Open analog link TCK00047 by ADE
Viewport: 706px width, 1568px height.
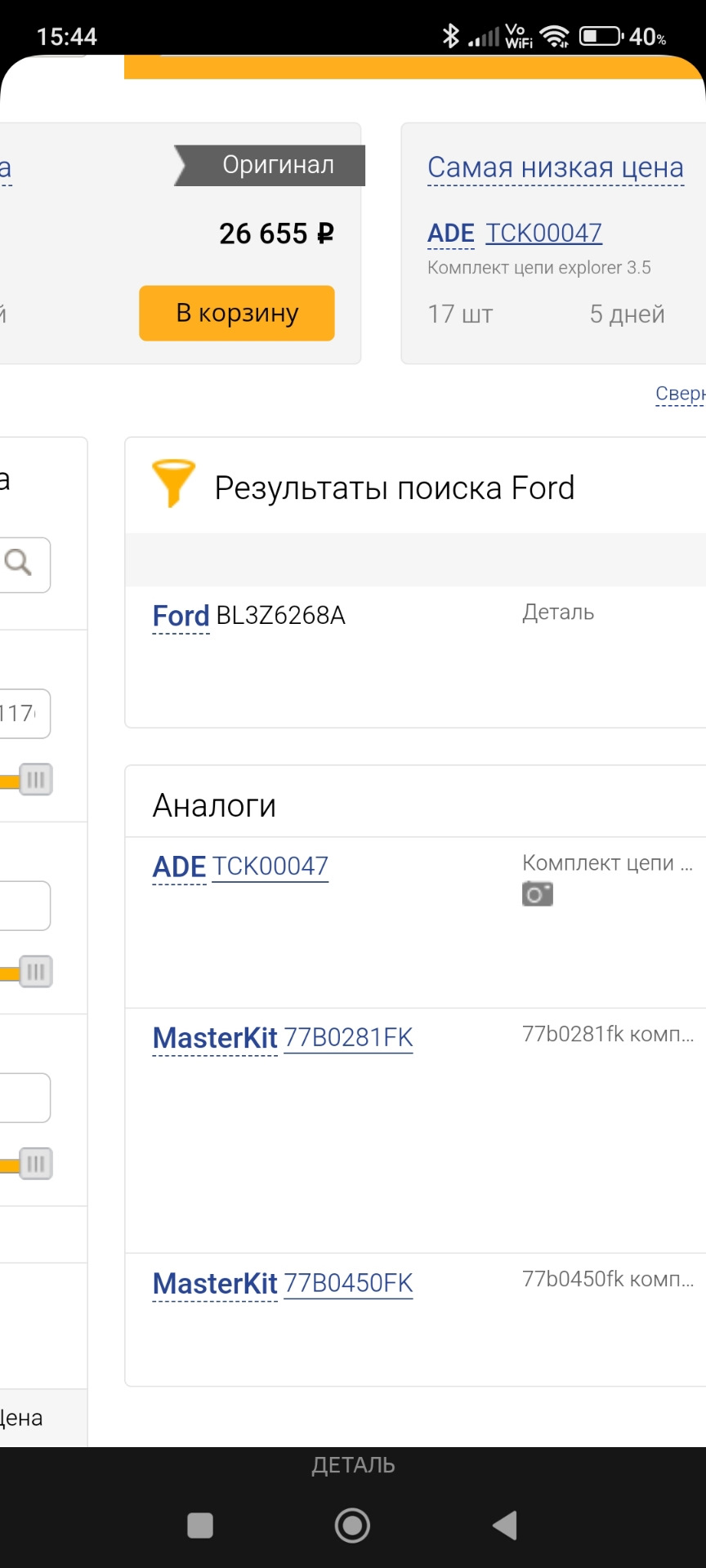[270, 866]
